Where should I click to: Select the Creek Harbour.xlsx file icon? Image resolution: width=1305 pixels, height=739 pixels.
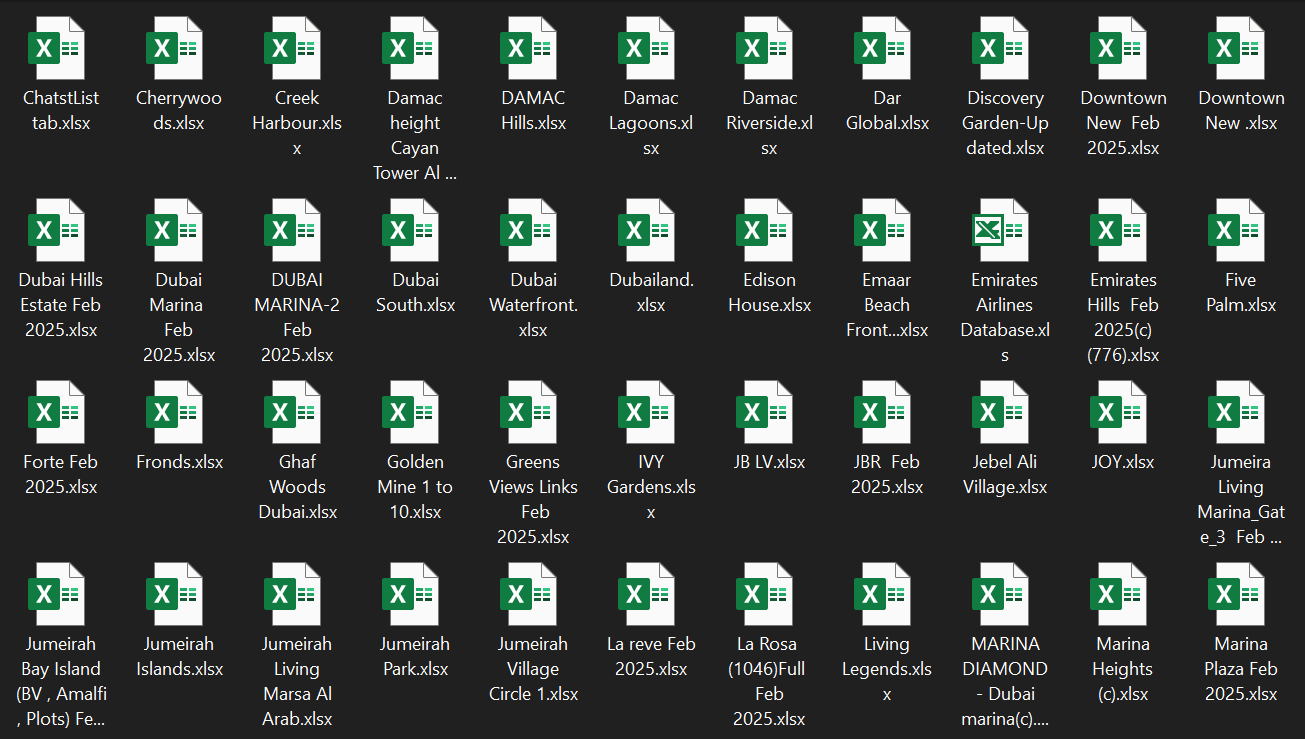click(296, 48)
